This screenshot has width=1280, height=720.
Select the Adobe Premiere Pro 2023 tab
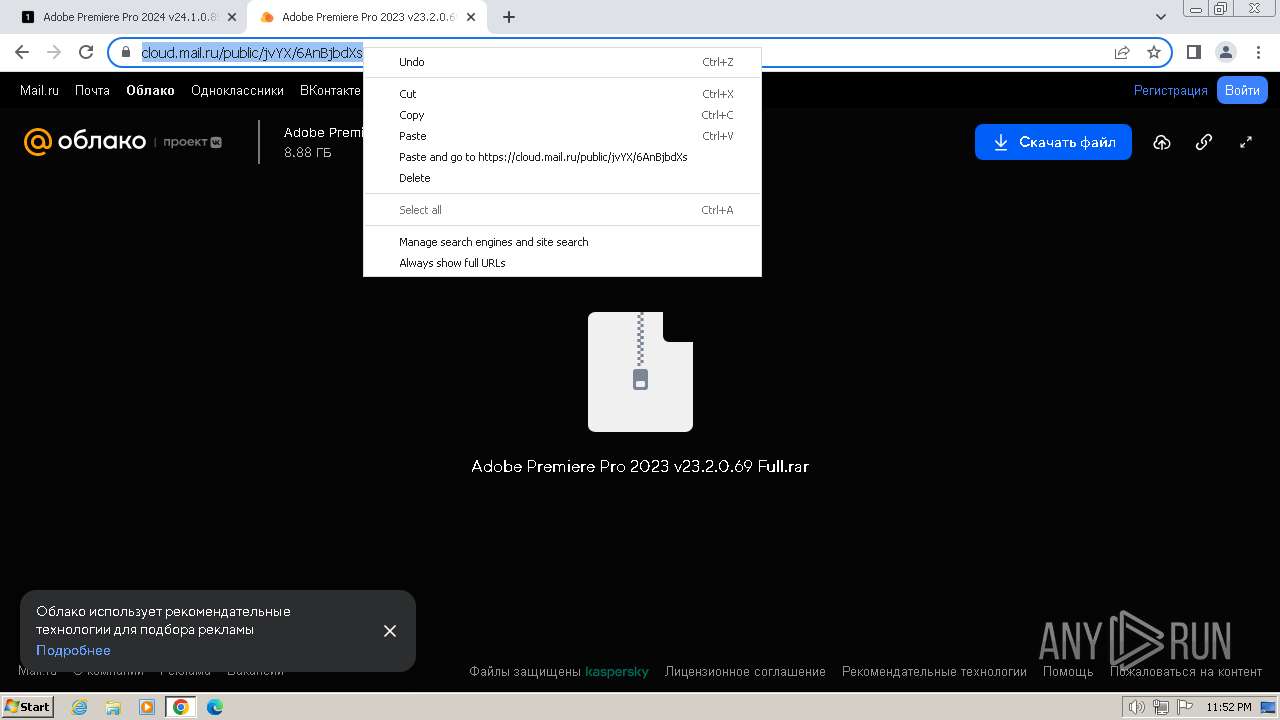coord(368,17)
